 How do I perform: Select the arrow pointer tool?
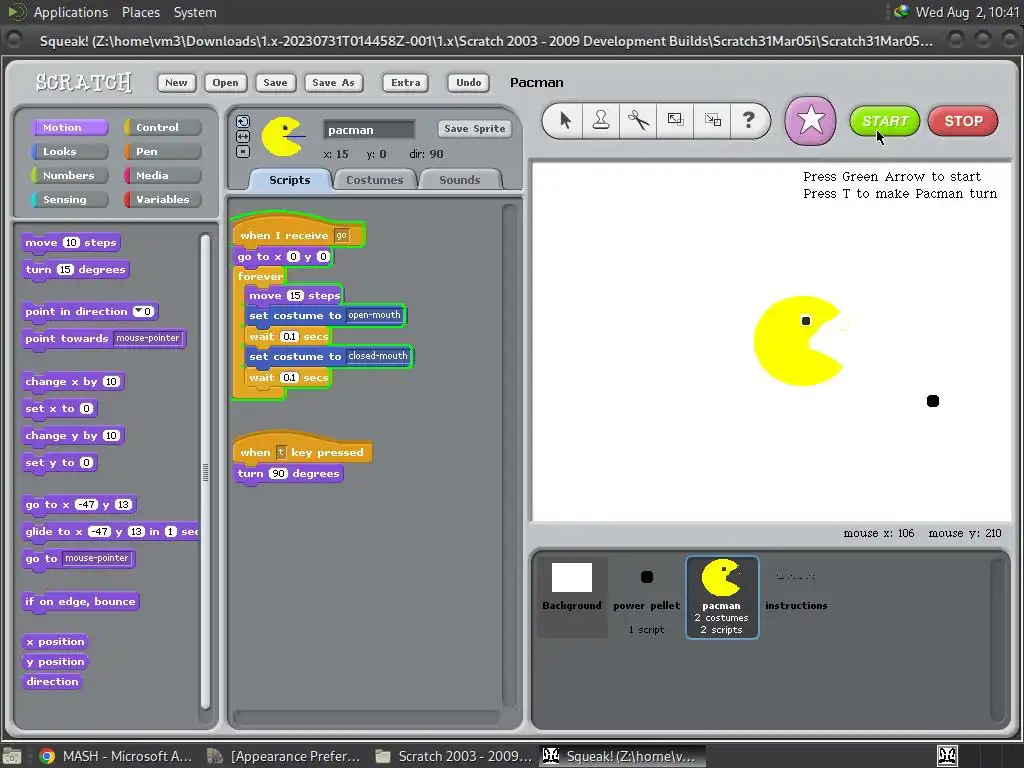tap(565, 120)
